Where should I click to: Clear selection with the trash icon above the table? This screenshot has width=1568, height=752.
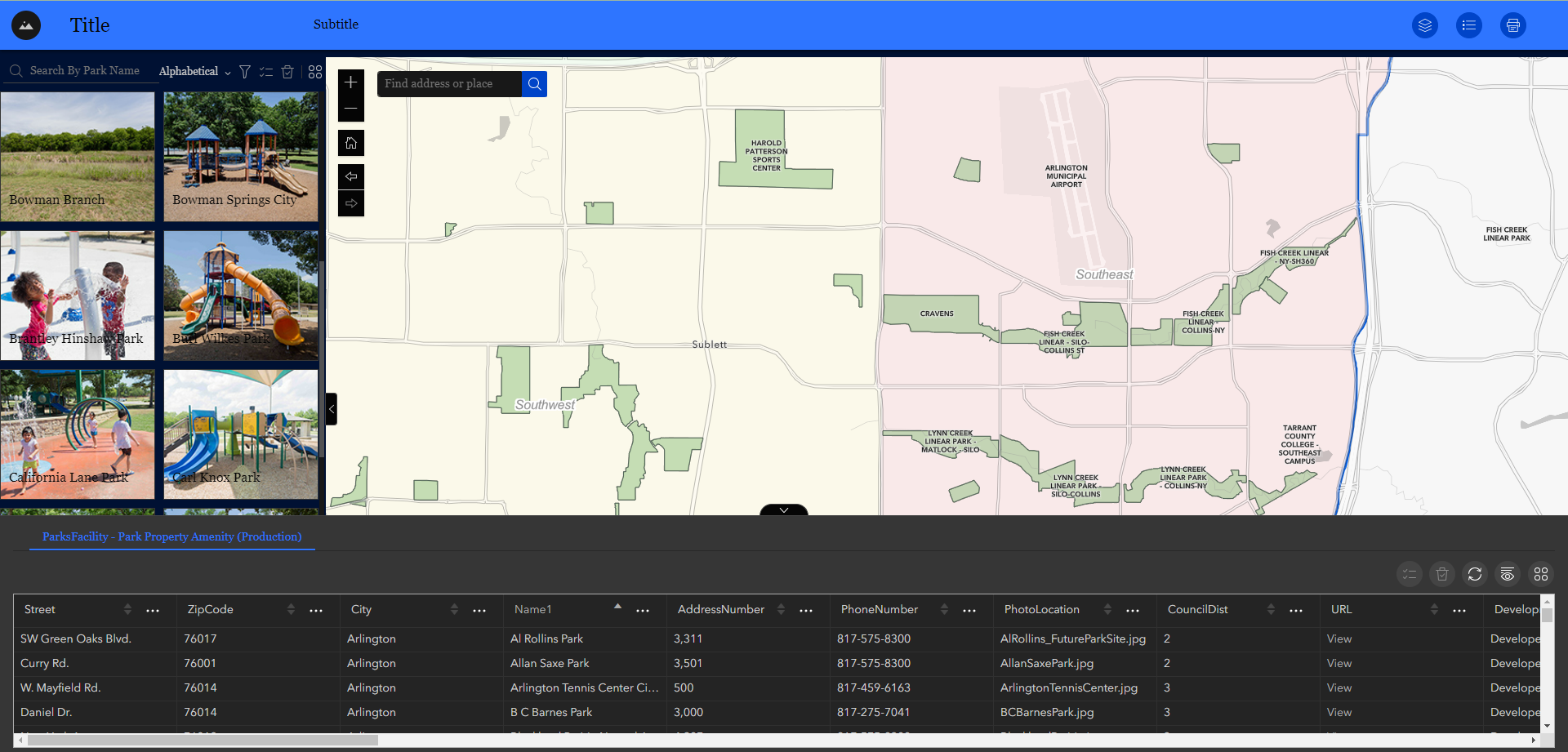click(1441, 574)
